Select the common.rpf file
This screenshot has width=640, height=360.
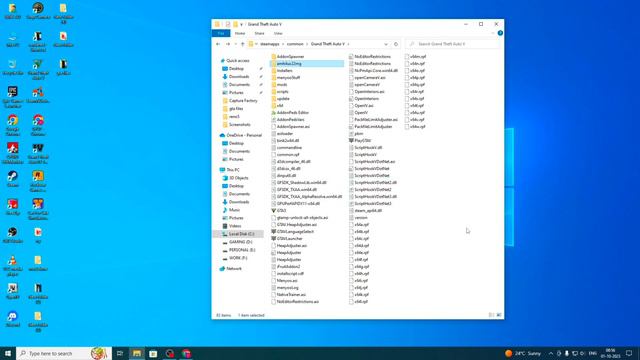[288, 155]
